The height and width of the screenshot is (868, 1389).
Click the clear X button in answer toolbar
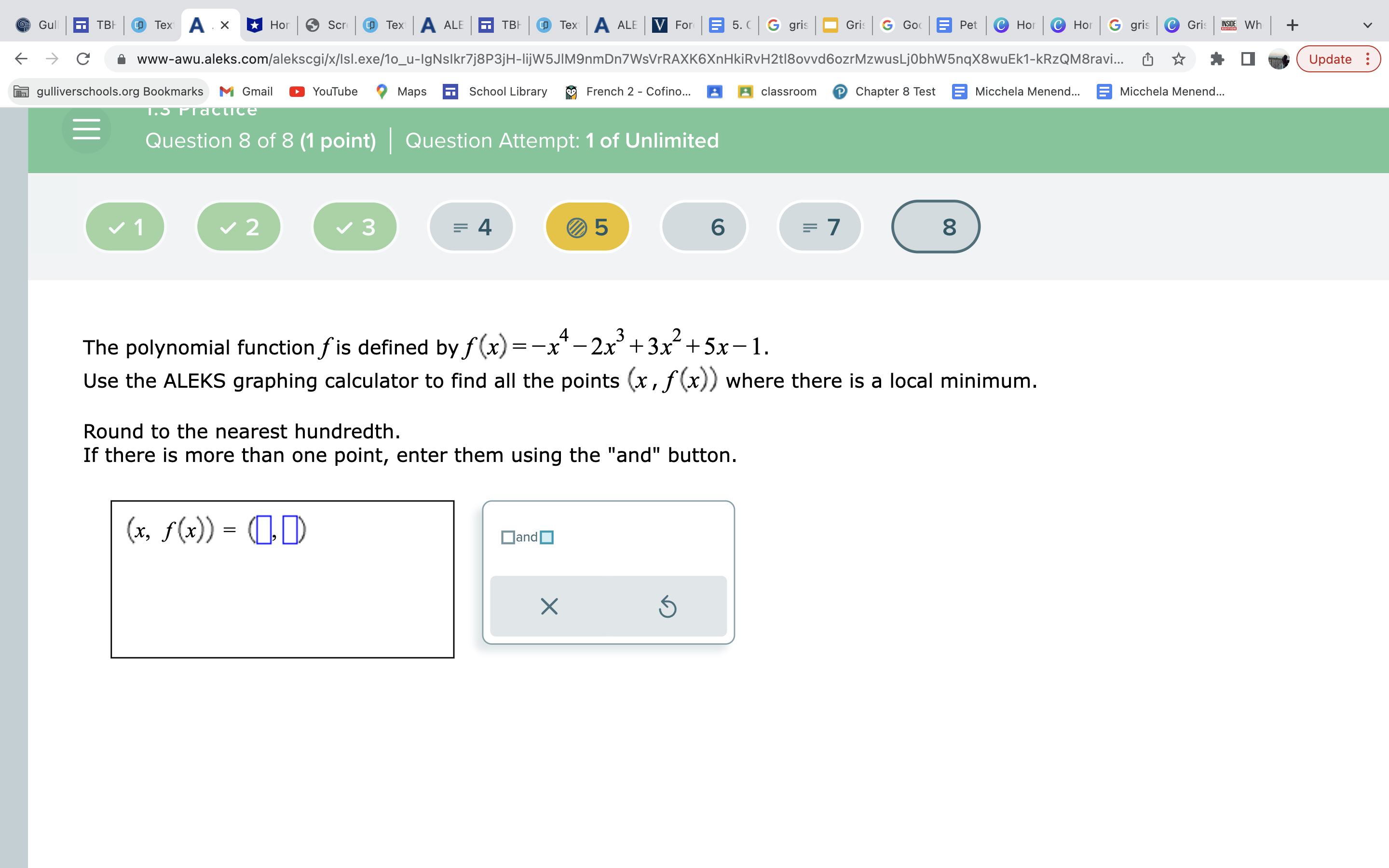549,606
